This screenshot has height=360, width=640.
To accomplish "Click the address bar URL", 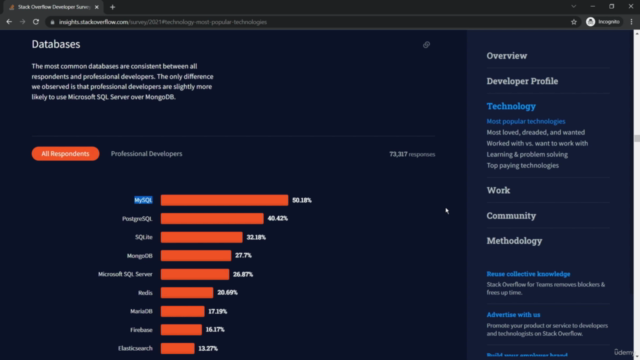I will click(163, 22).
